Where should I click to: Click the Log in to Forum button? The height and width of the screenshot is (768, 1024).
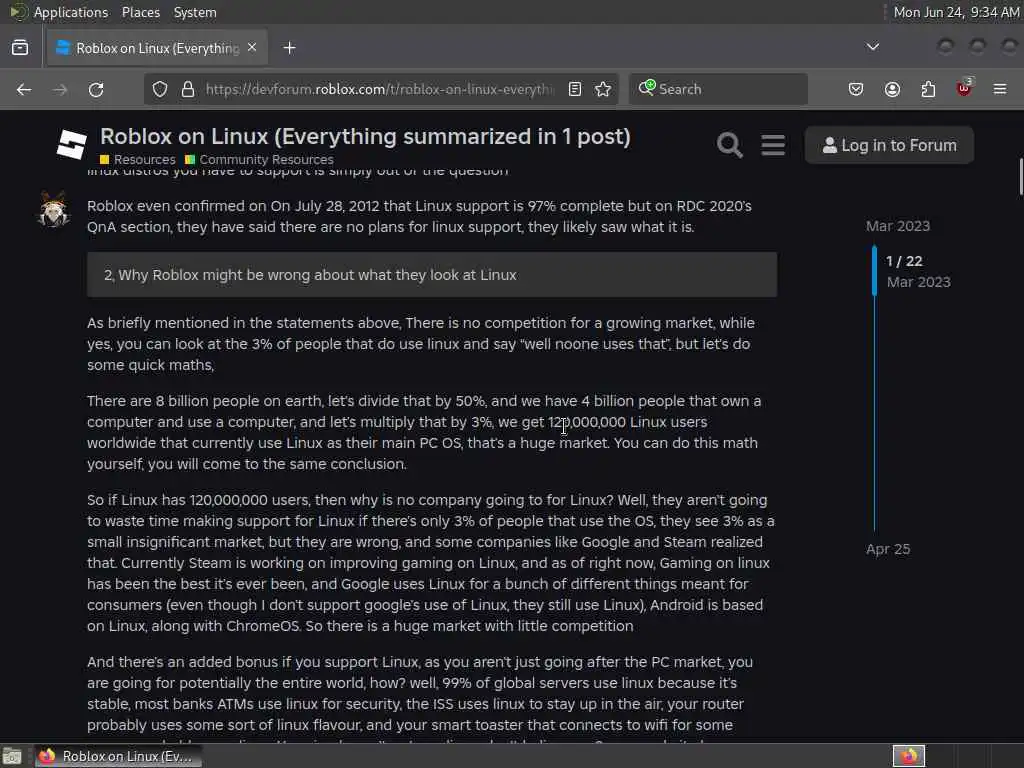click(x=889, y=145)
